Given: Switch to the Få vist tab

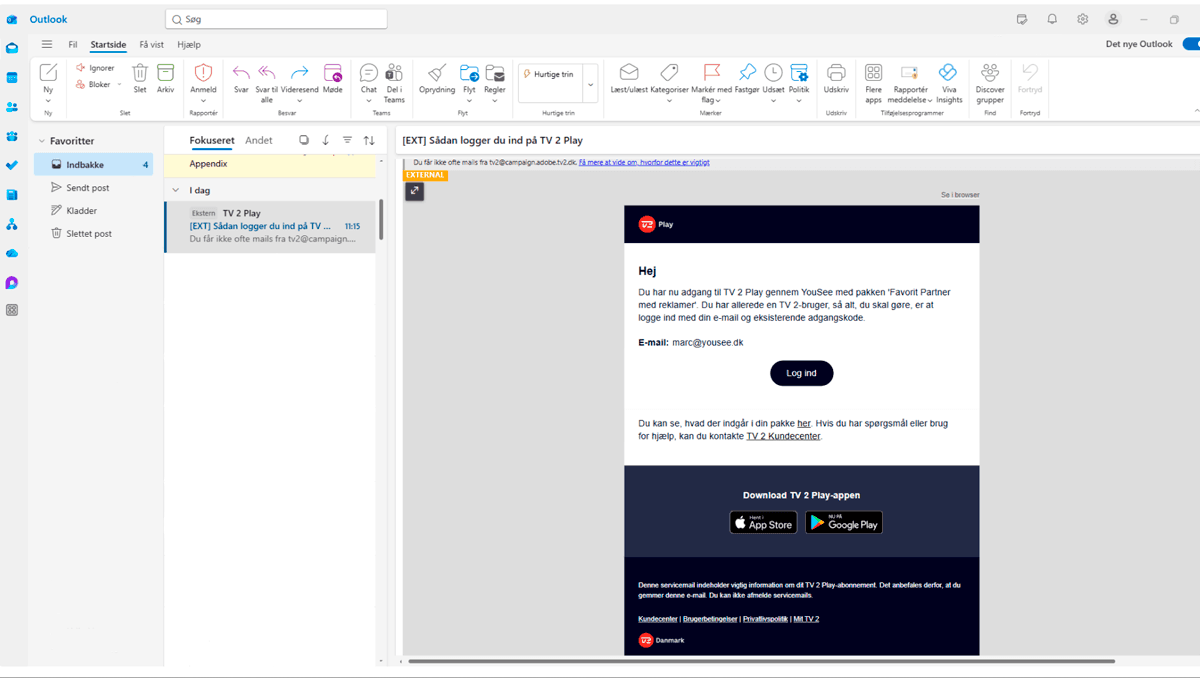Looking at the screenshot, I should pyautogui.click(x=152, y=44).
